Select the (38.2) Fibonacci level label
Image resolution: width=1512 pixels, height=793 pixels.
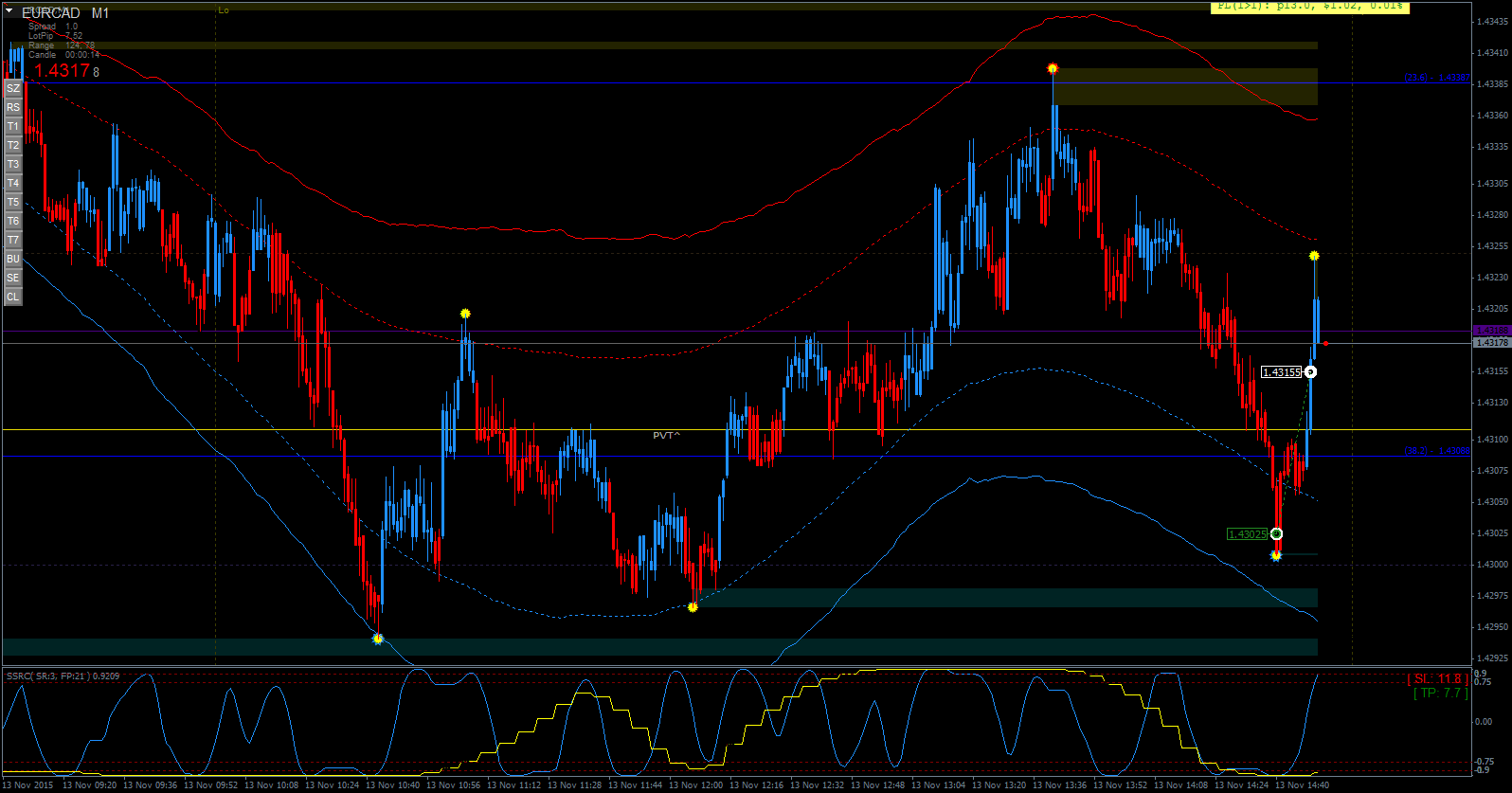[1437, 451]
